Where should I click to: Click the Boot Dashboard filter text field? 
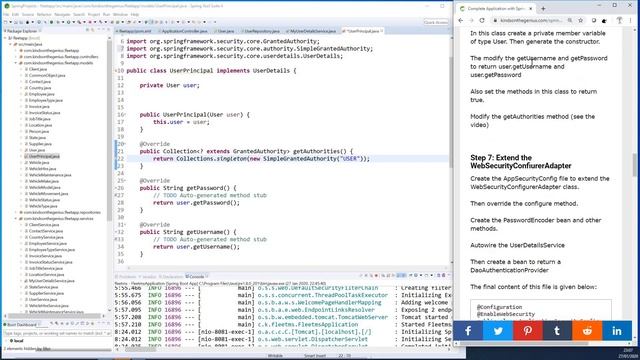tap(57, 333)
